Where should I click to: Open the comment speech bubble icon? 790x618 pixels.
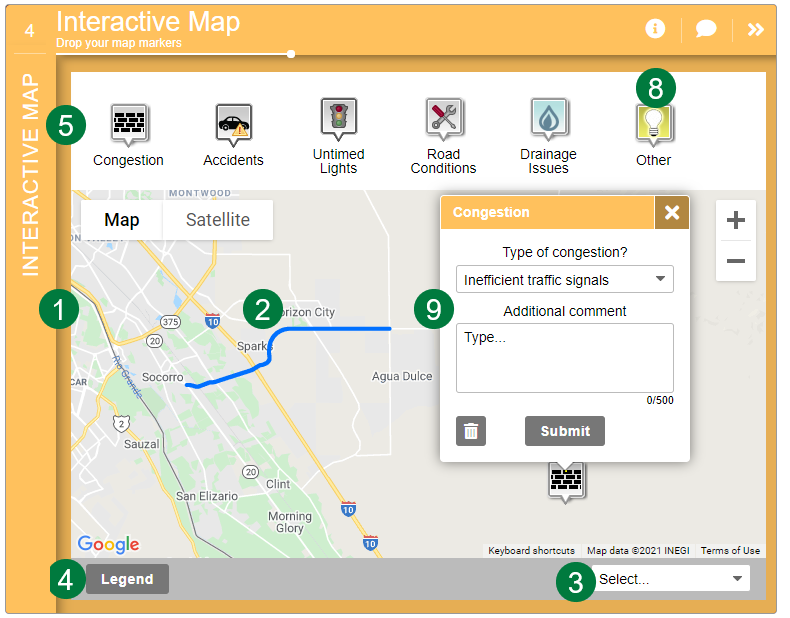pos(706,29)
